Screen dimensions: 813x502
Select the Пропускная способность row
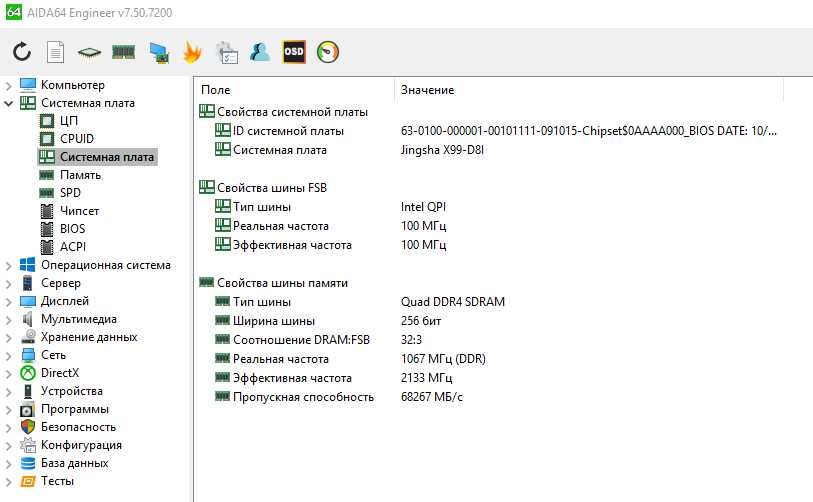487,397
